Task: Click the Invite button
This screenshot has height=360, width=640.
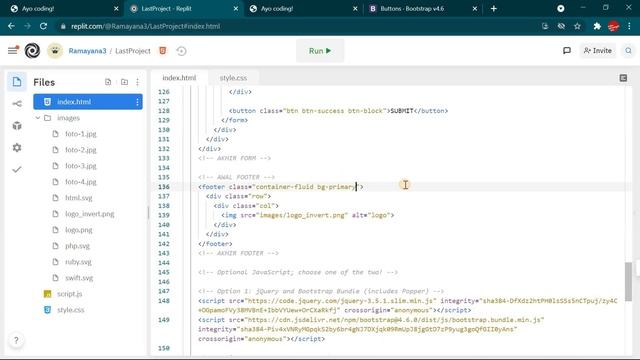Action: tap(598, 51)
